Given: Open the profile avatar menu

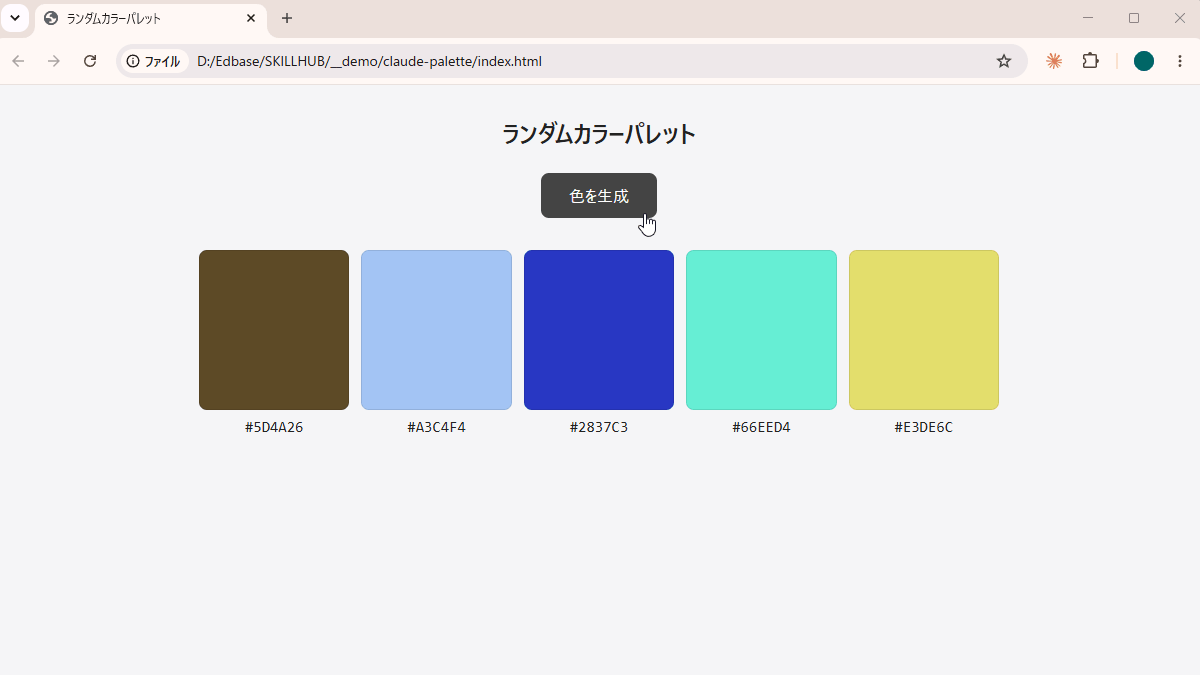Looking at the screenshot, I should 1144,61.
